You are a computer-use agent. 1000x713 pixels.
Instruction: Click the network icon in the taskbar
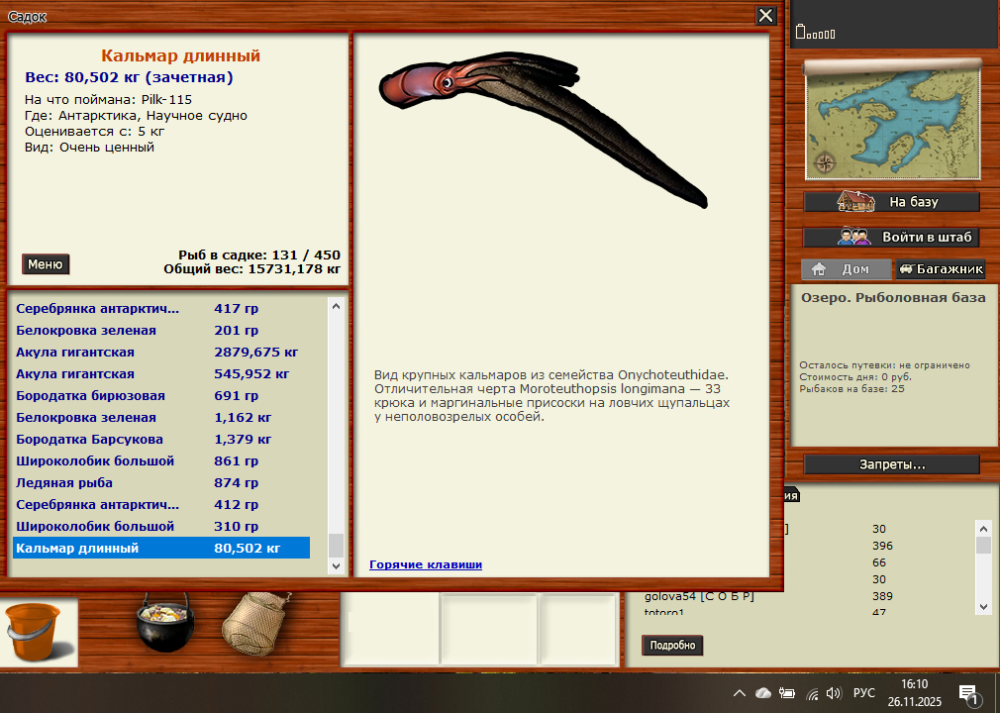[x=812, y=691]
